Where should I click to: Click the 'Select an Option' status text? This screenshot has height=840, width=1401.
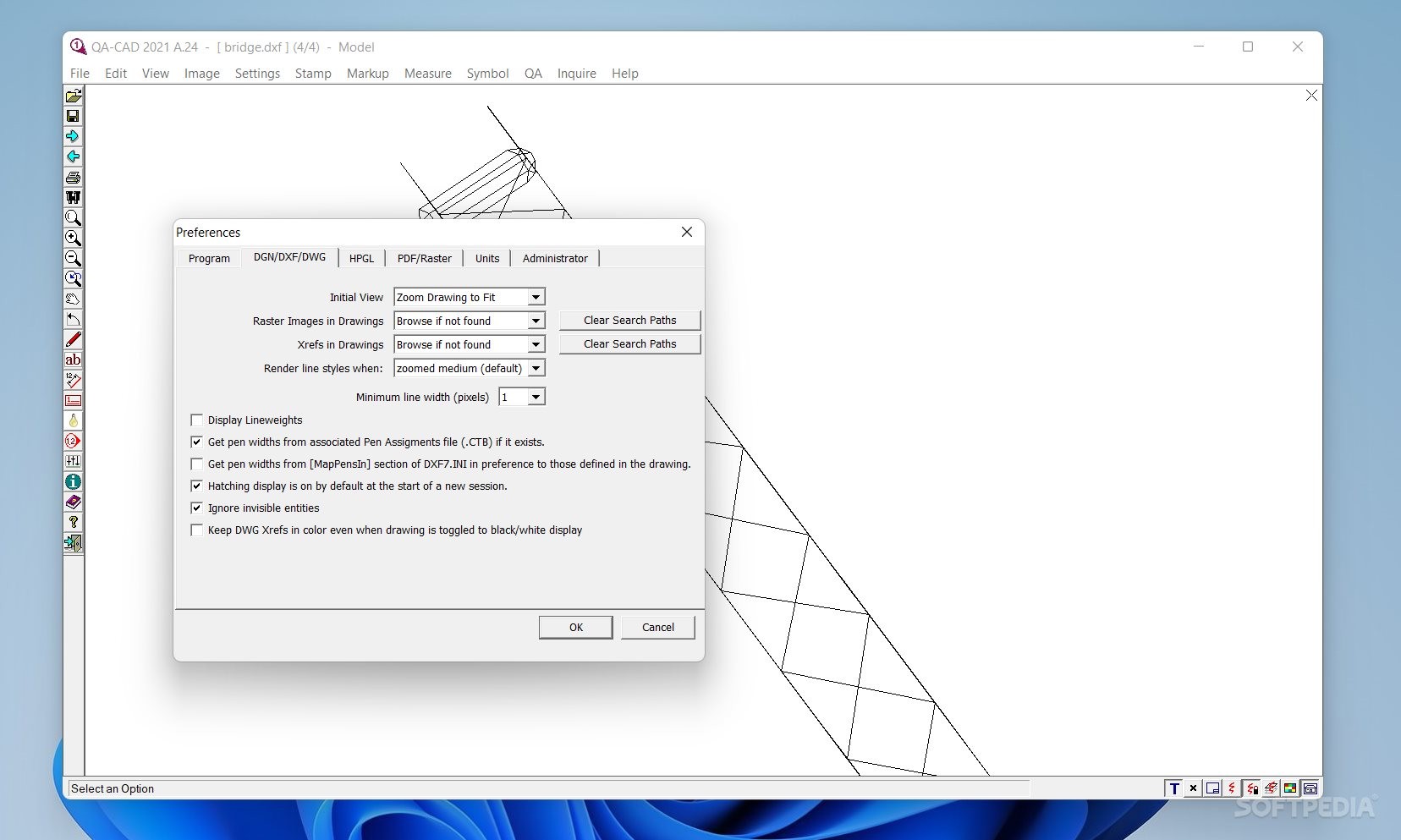113,788
